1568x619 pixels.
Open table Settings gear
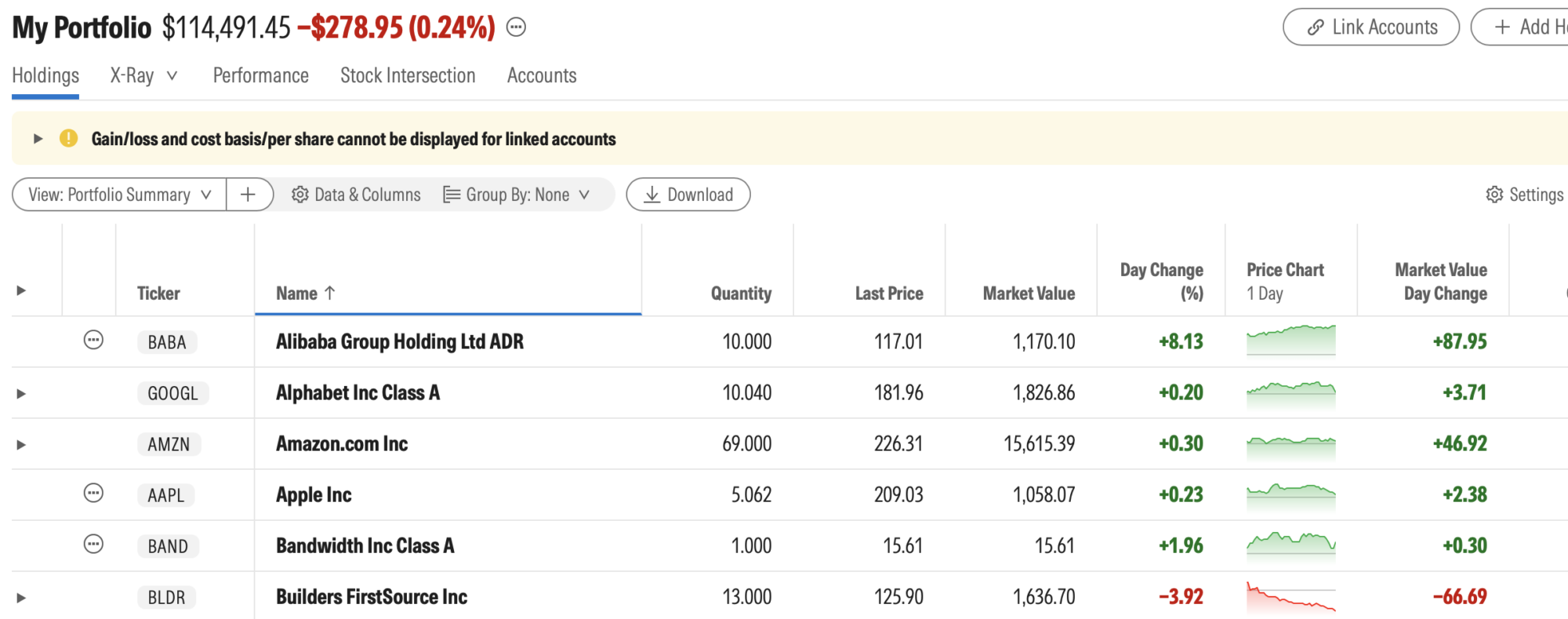1524,195
